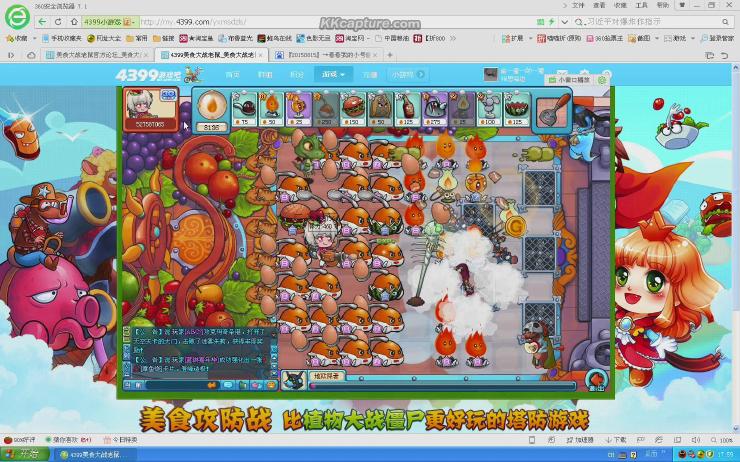Pick the hamburger food card

coord(351,108)
